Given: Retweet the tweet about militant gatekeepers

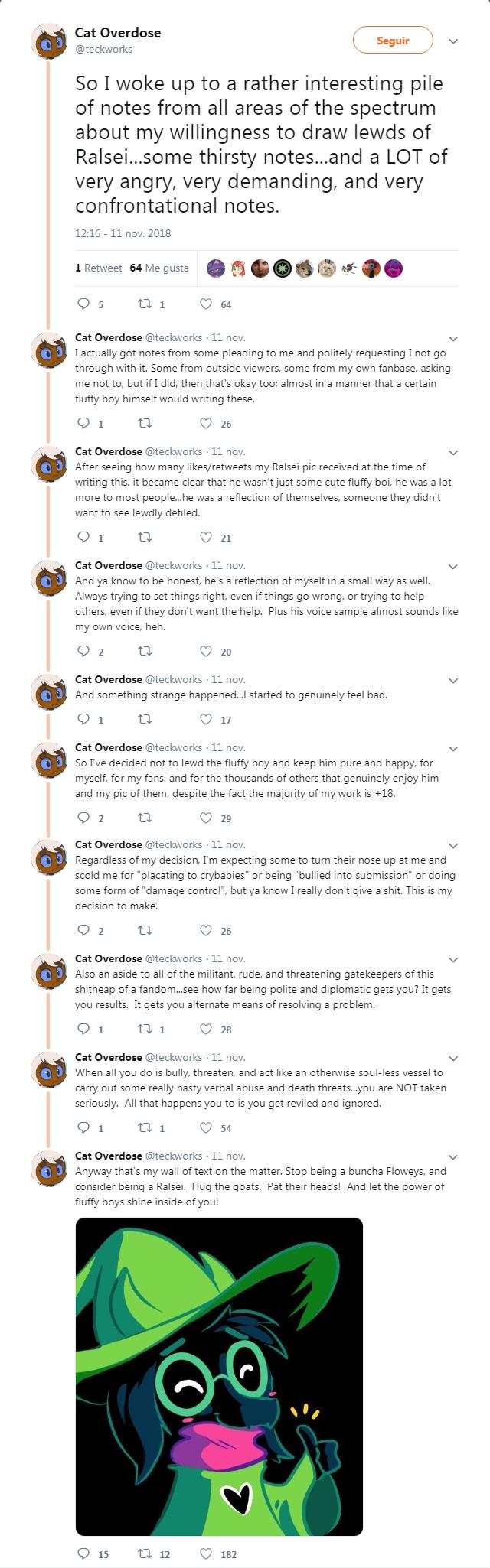Looking at the screenshot, I should pyautogui.click(x=143, y=1029).
